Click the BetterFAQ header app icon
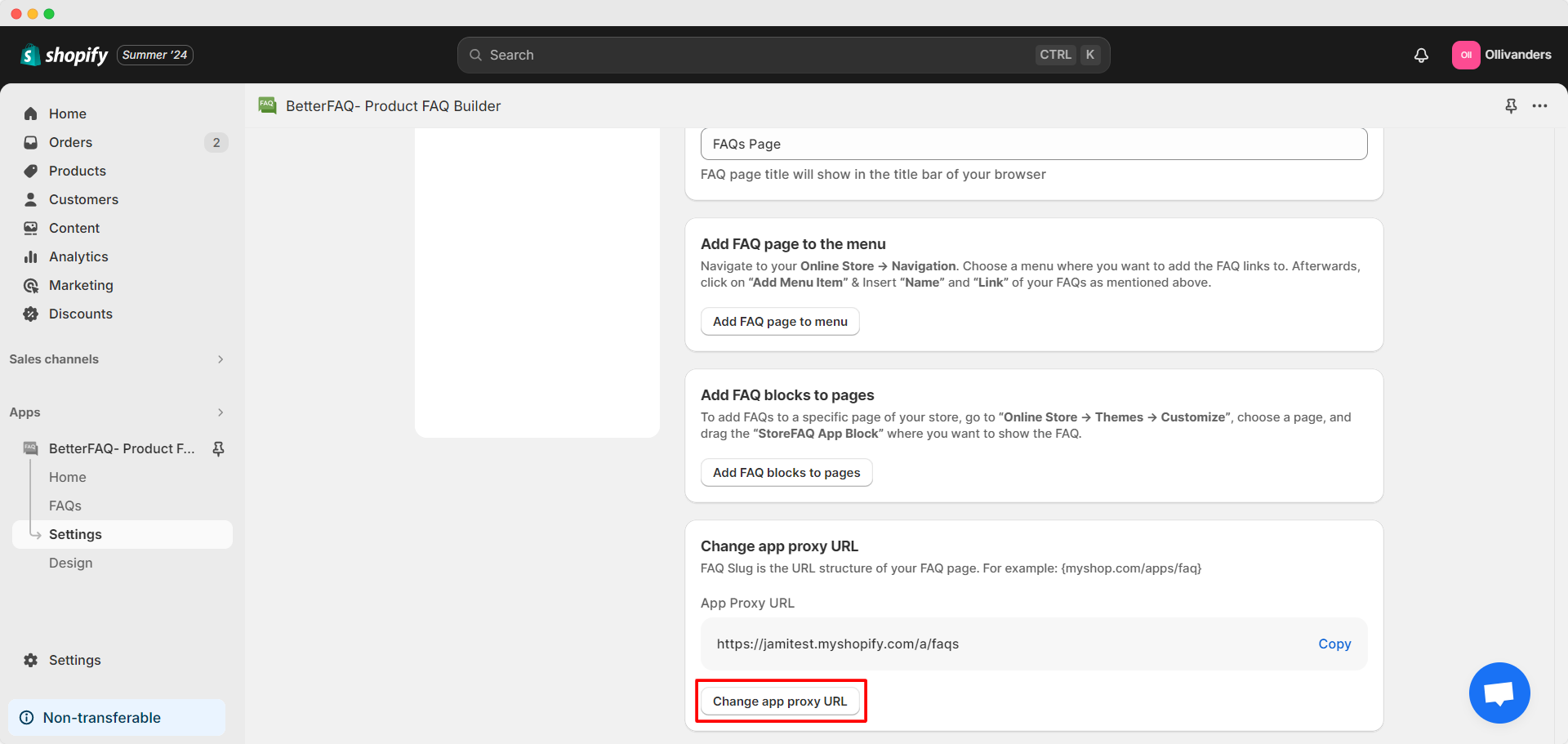1568x744 pixels. 268,105
